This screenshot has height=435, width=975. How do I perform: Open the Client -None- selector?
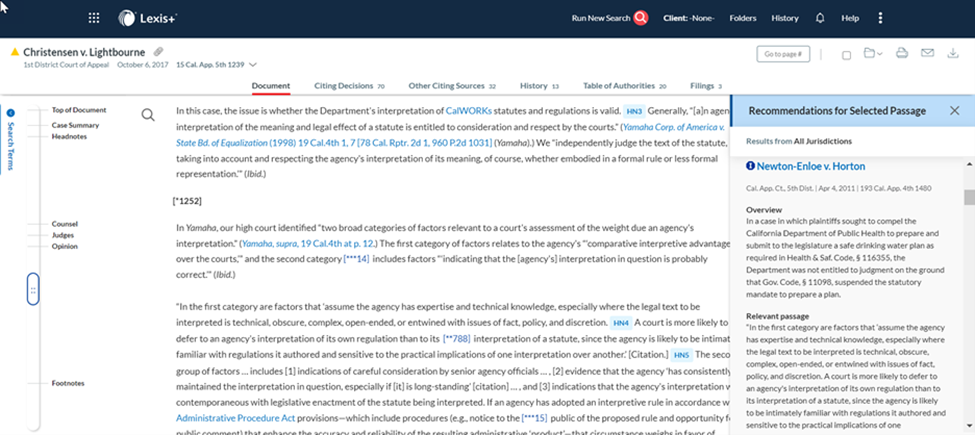(x=689, y=18)
